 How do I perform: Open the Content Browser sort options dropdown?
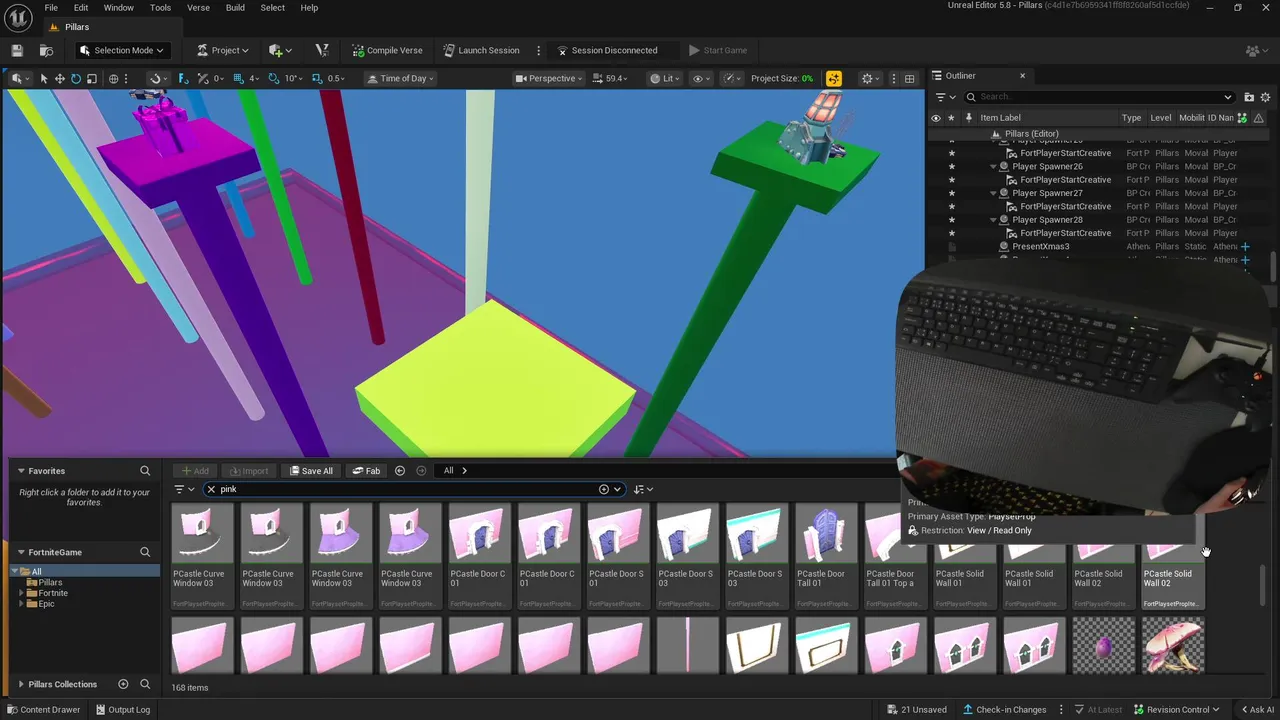pyautogui.click(x=643, y=489)
